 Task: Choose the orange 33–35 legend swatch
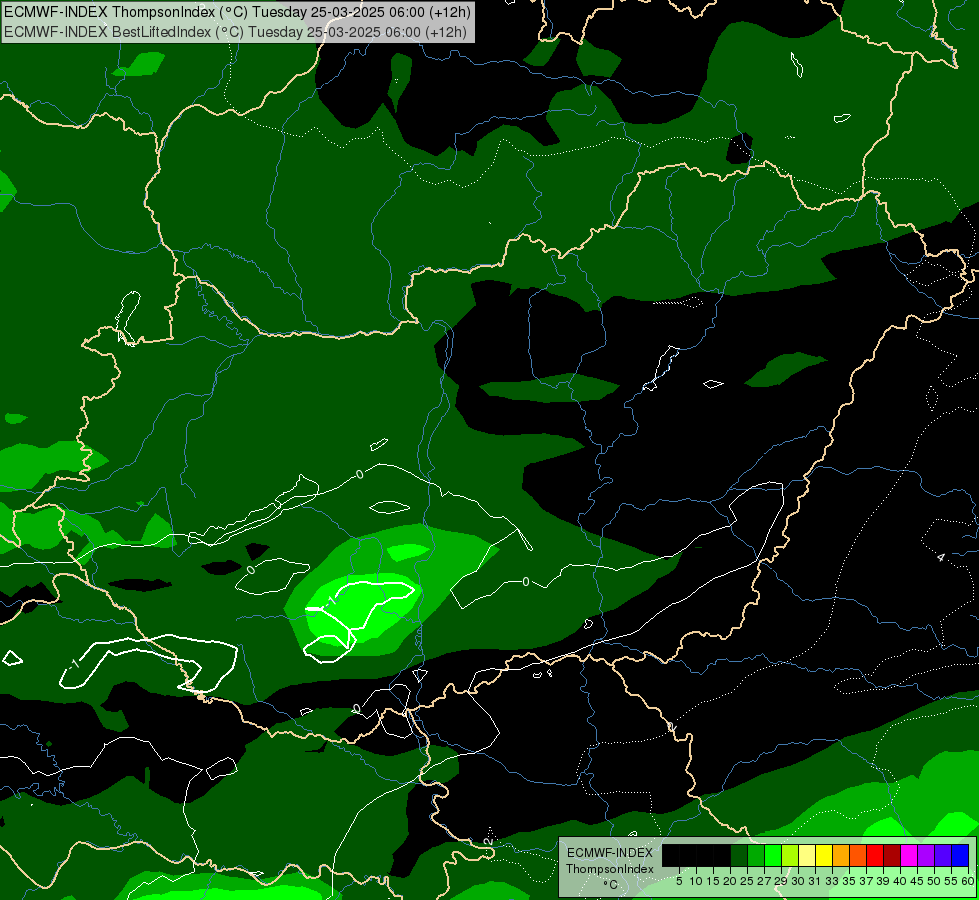(x=841, y=855)
